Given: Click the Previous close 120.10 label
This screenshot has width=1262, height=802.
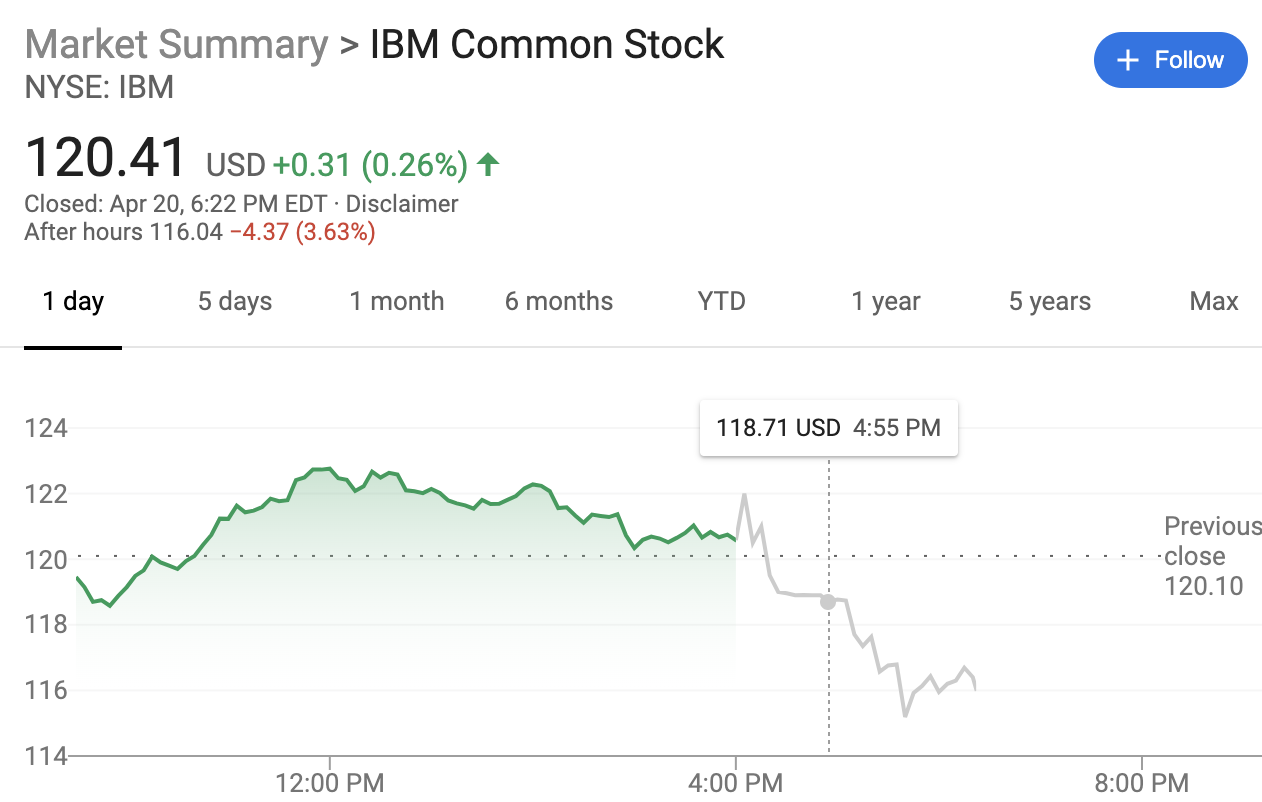Looking at the screenshot, I should [1212, 556].
